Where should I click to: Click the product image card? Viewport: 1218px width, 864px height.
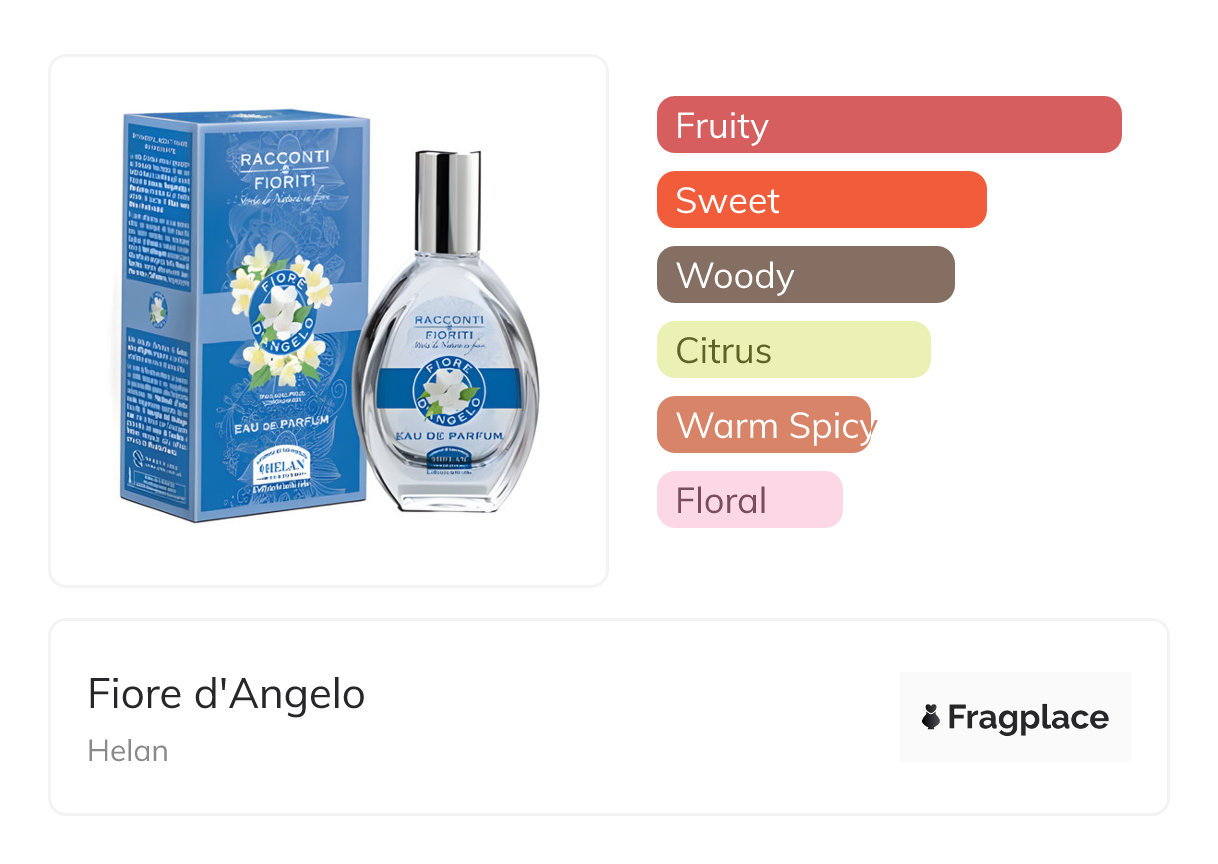click(x=329, y=321)
